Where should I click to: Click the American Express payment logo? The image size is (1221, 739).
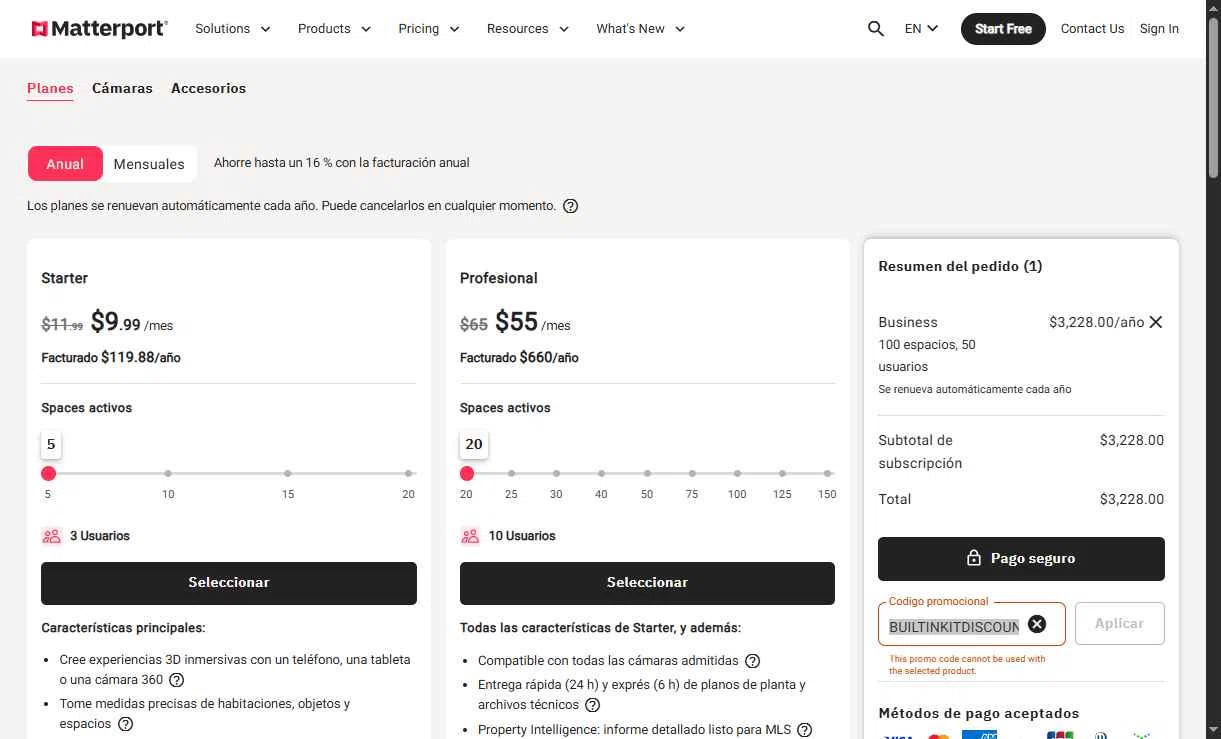[x=979, y=735]
